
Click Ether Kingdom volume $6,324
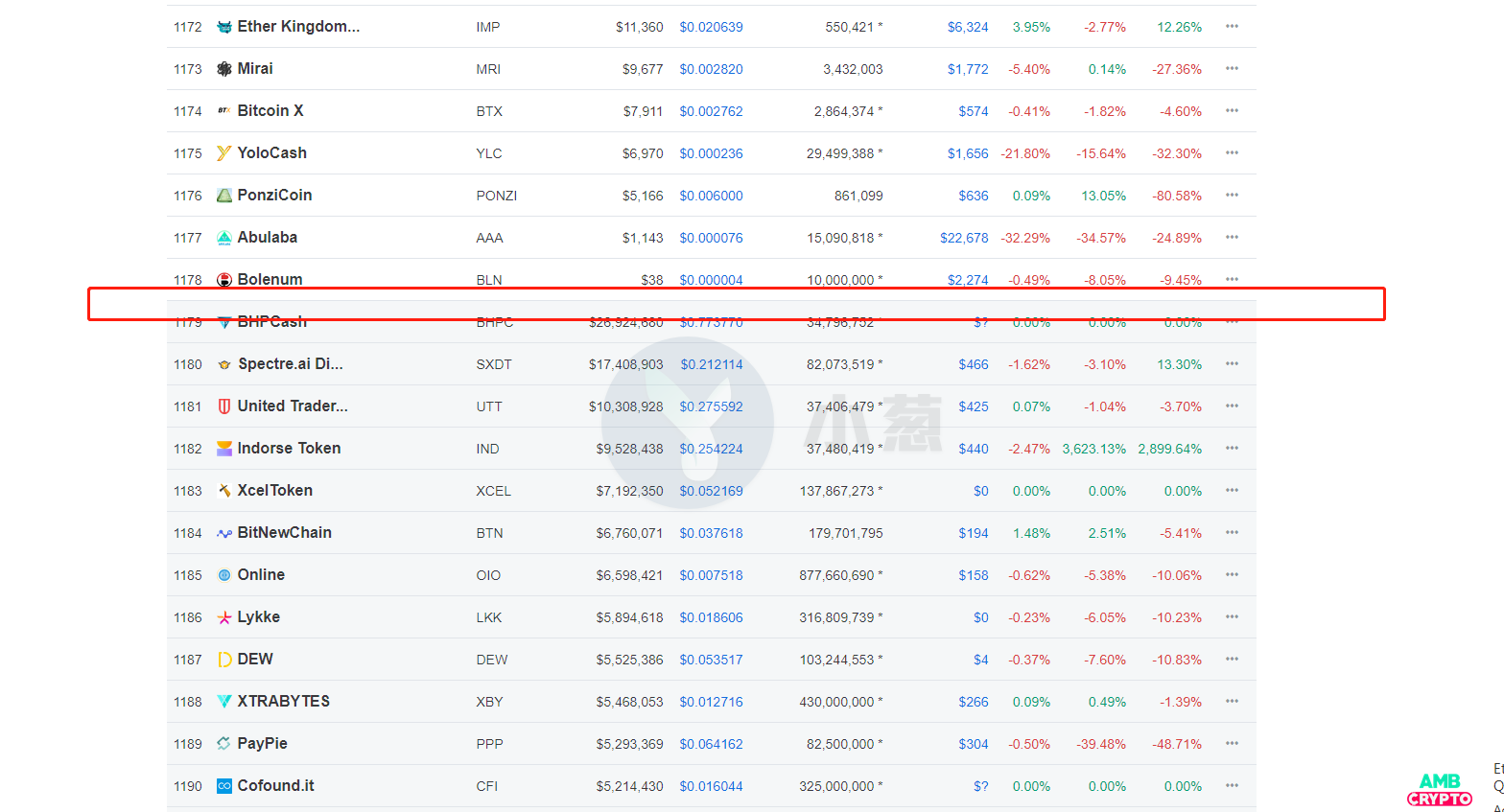click(x=968, y=27)
